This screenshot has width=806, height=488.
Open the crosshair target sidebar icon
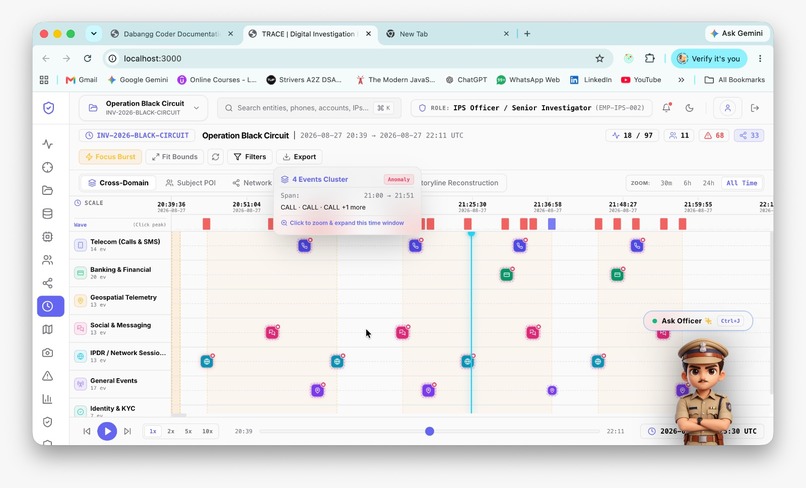point(48,167)
